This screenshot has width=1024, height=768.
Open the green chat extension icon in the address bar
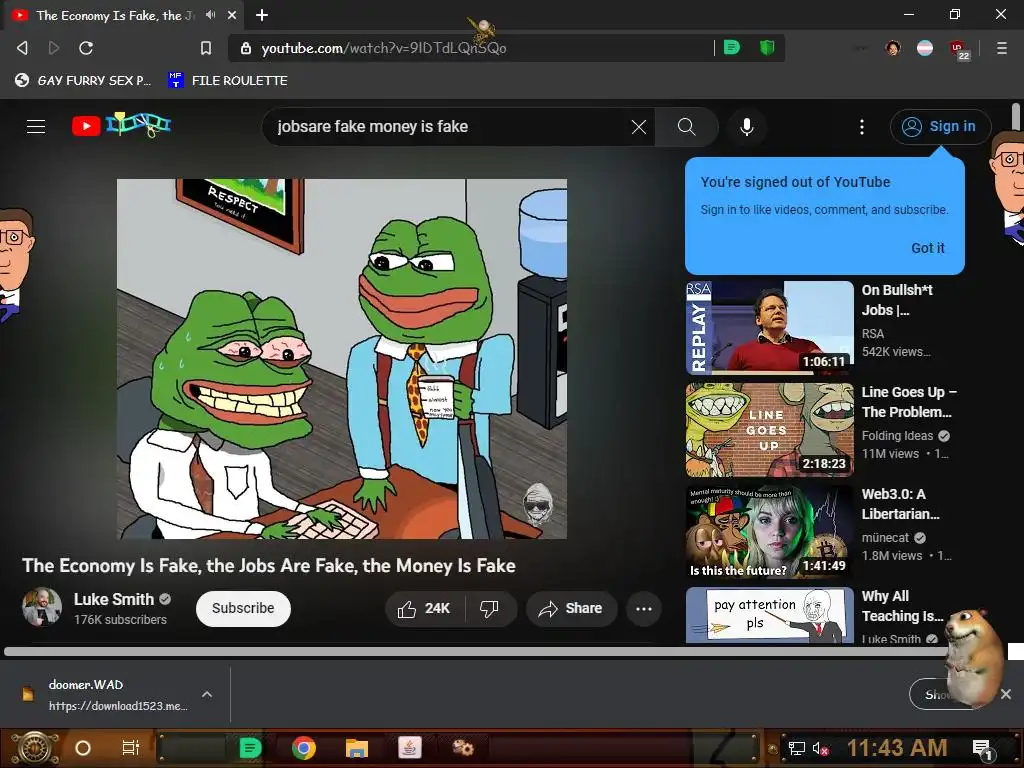coord(732,47)
